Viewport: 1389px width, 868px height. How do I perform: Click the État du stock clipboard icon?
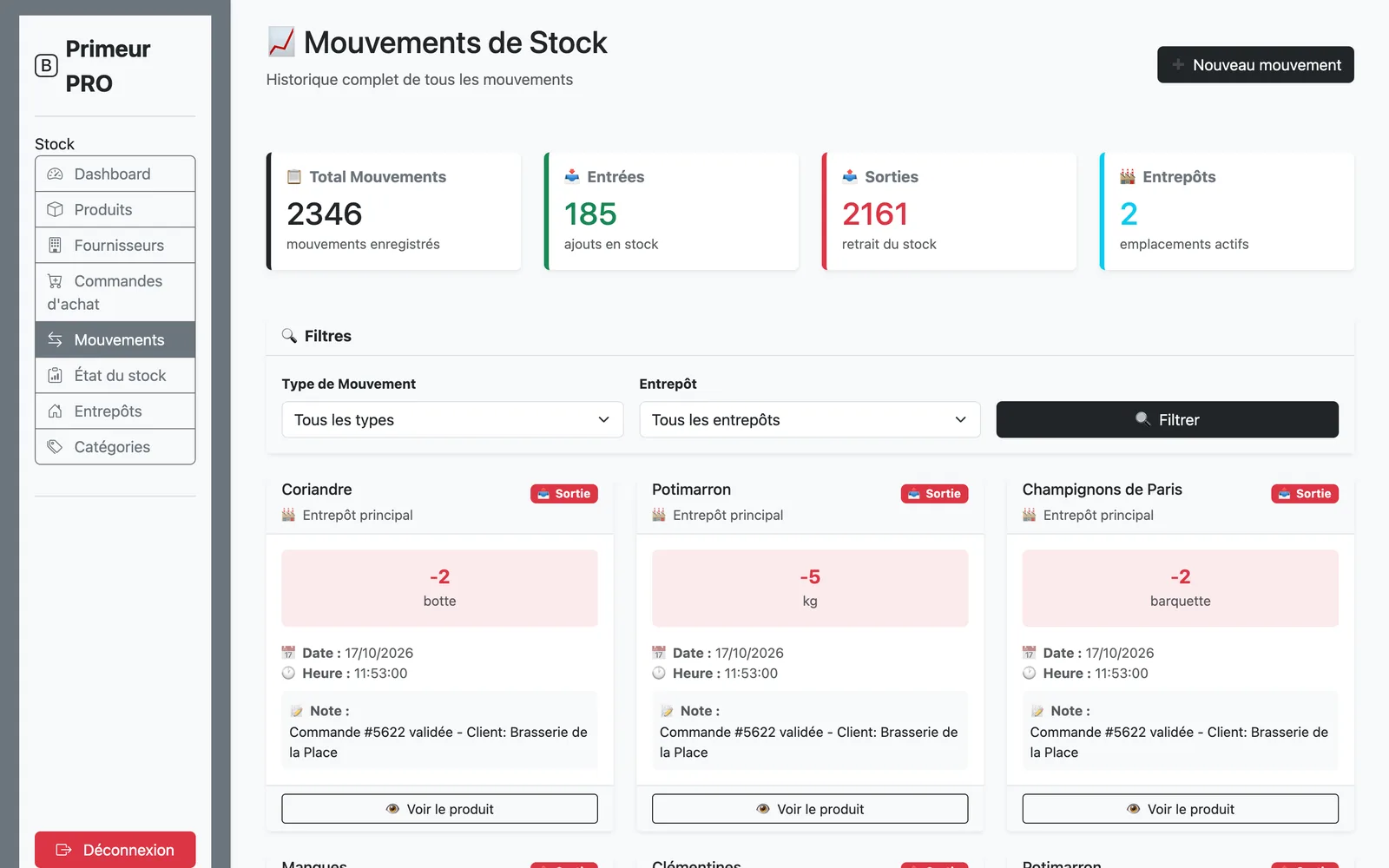(55, 375)
